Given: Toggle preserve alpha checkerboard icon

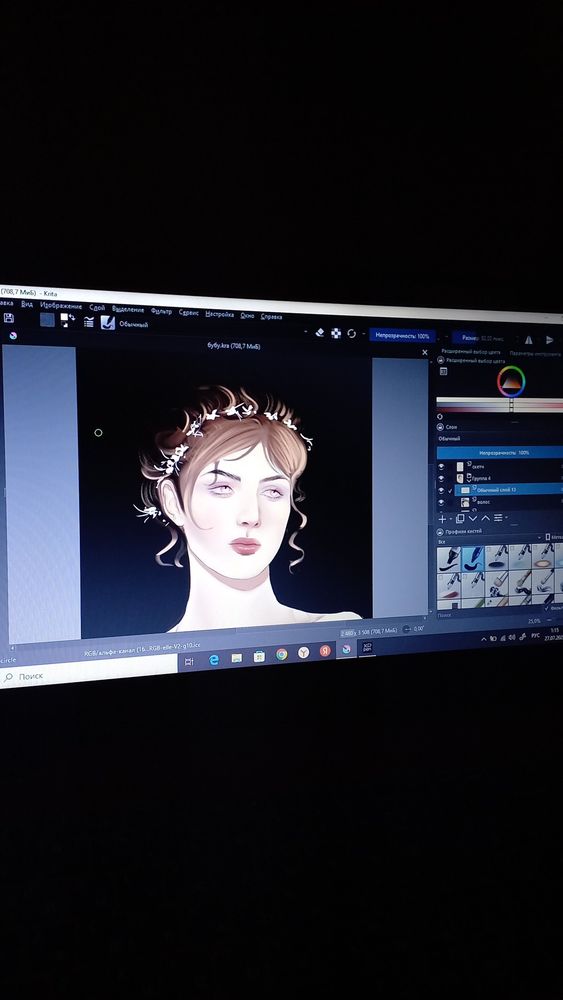Looking at the screenshot, I should [x=336, y=333].
